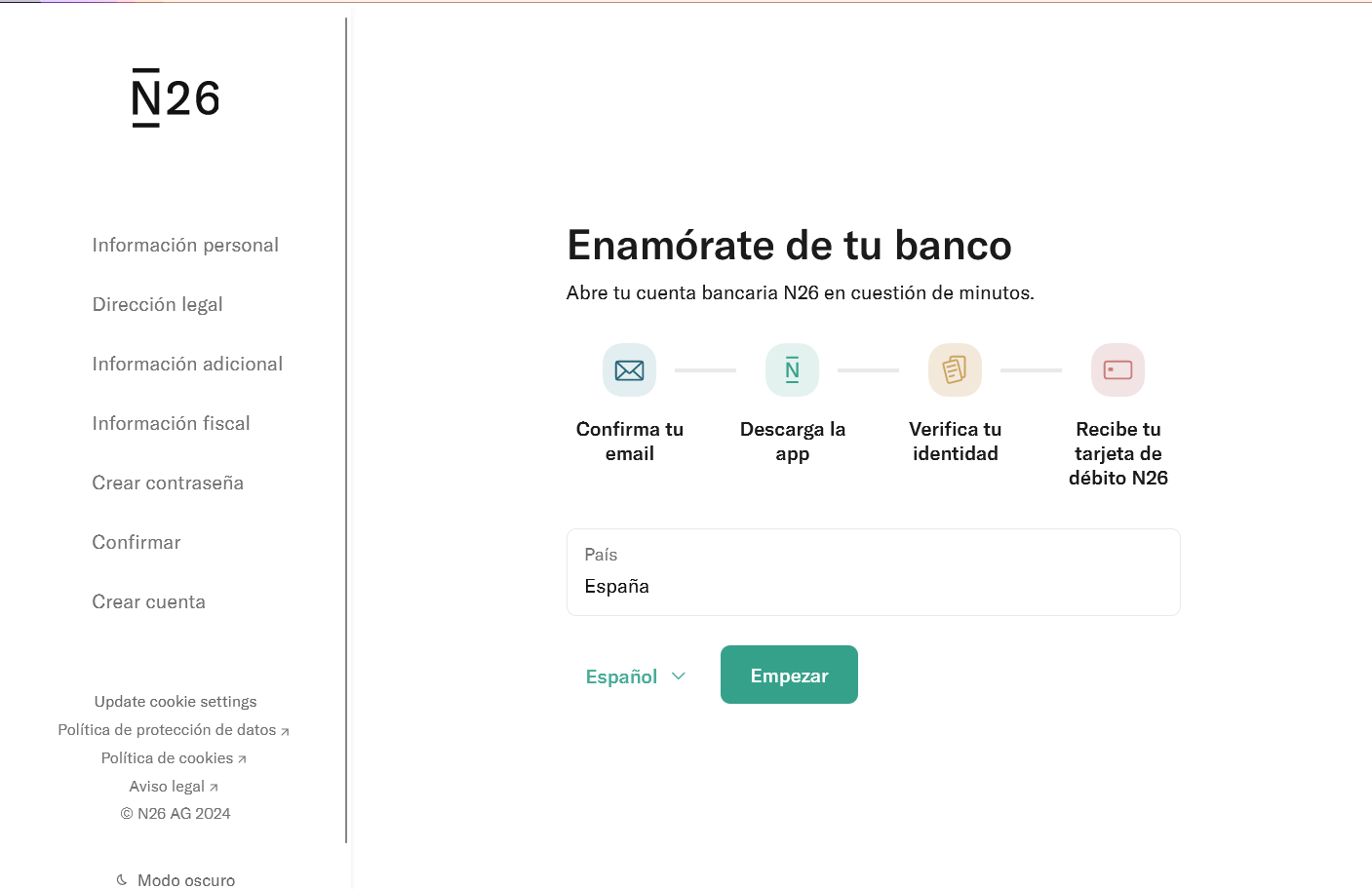Screen dimensions: 1372x889
Task: Click the identity documents step icon
Action: point(956,370)
